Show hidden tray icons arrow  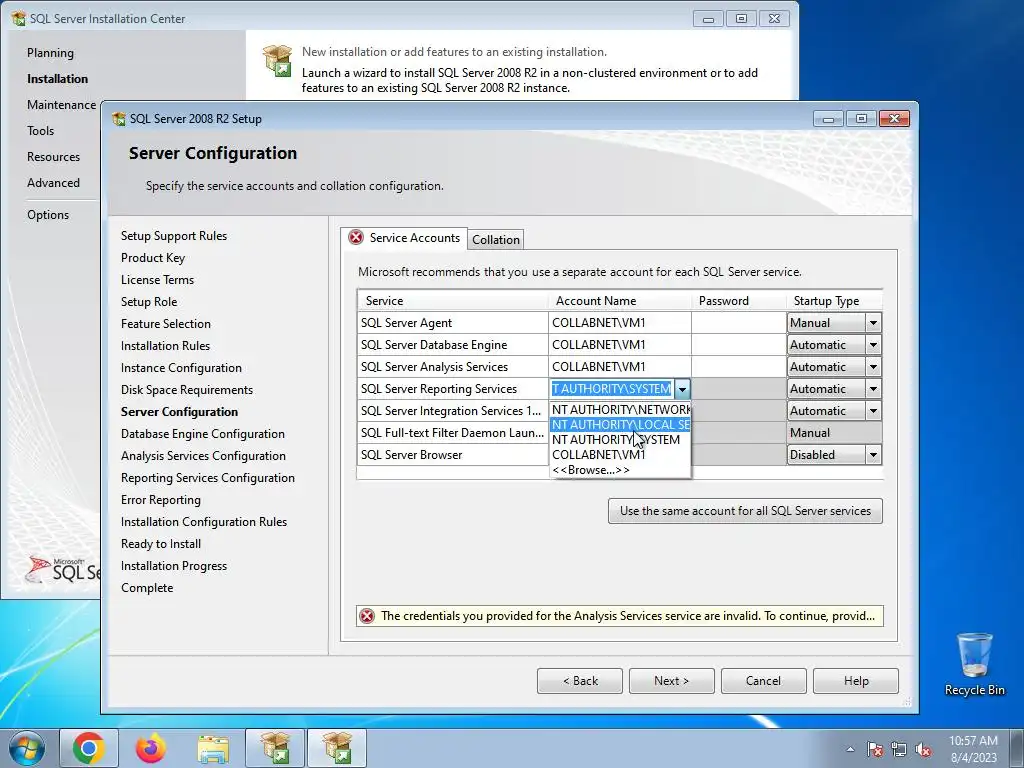click(850, 749)
